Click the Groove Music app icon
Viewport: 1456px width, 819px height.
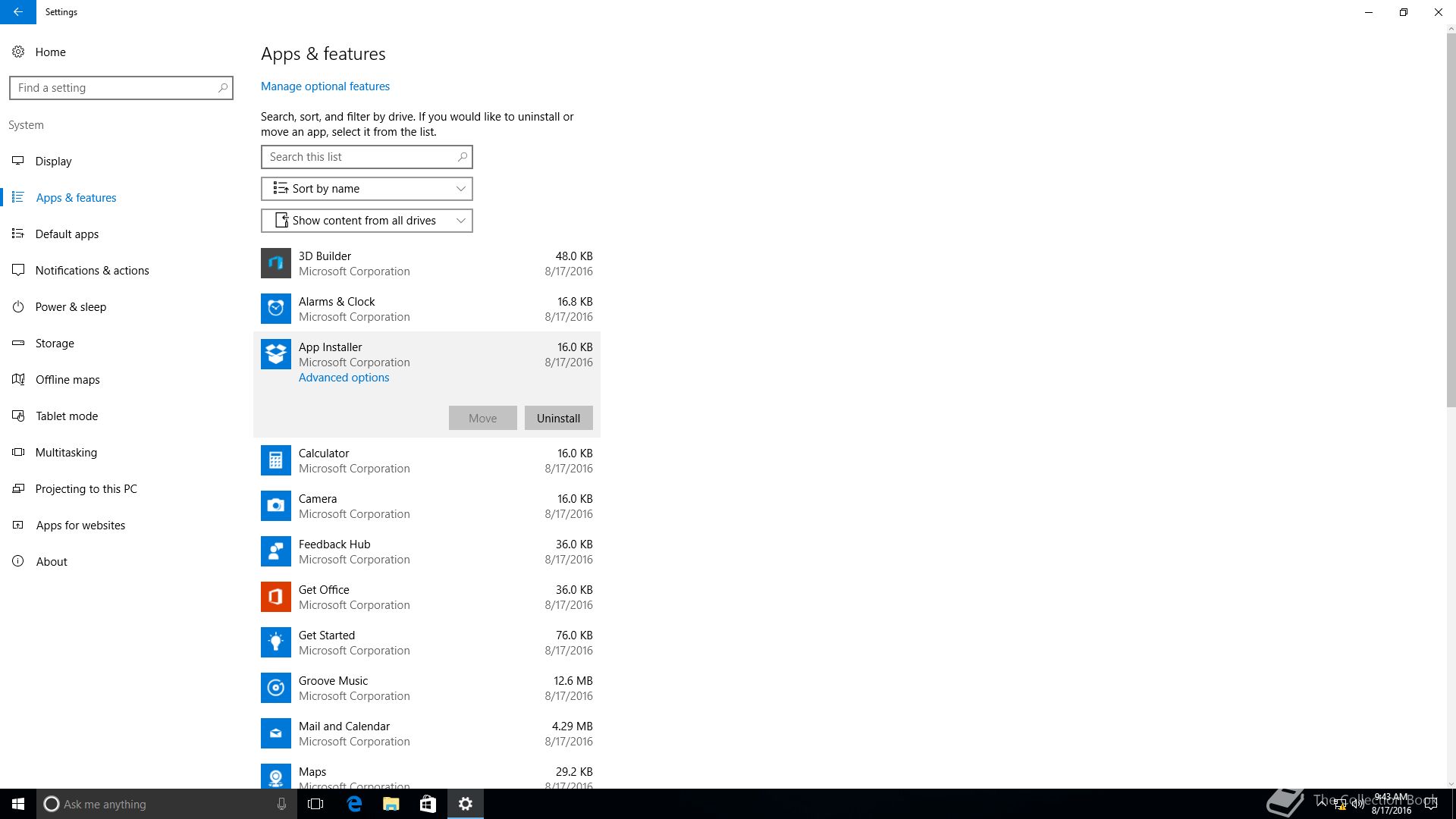[x=276, y=688]
